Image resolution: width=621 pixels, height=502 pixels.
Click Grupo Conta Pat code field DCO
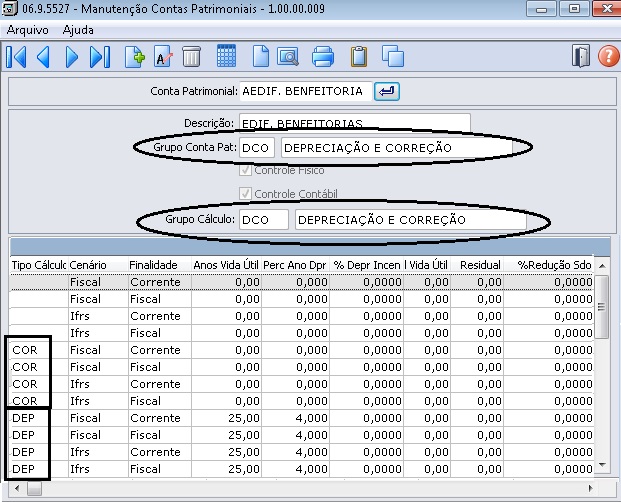tap(257, 148)
